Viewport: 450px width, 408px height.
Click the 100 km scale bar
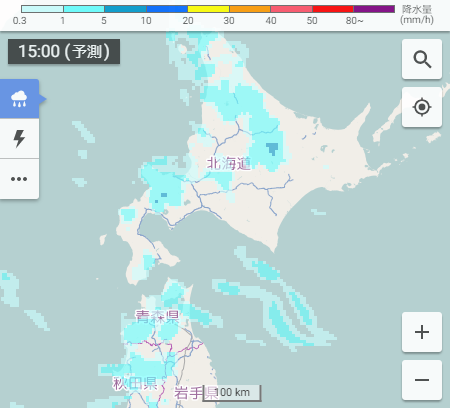232,393
